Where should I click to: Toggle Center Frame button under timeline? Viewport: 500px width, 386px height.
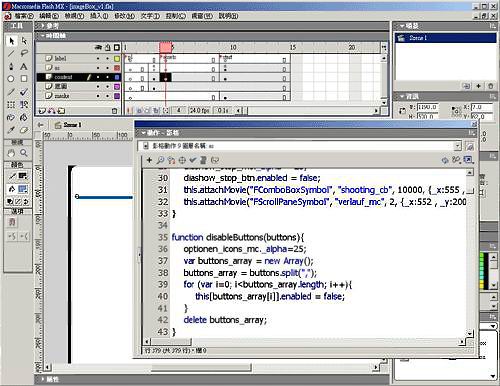click(x=129, y=111)
